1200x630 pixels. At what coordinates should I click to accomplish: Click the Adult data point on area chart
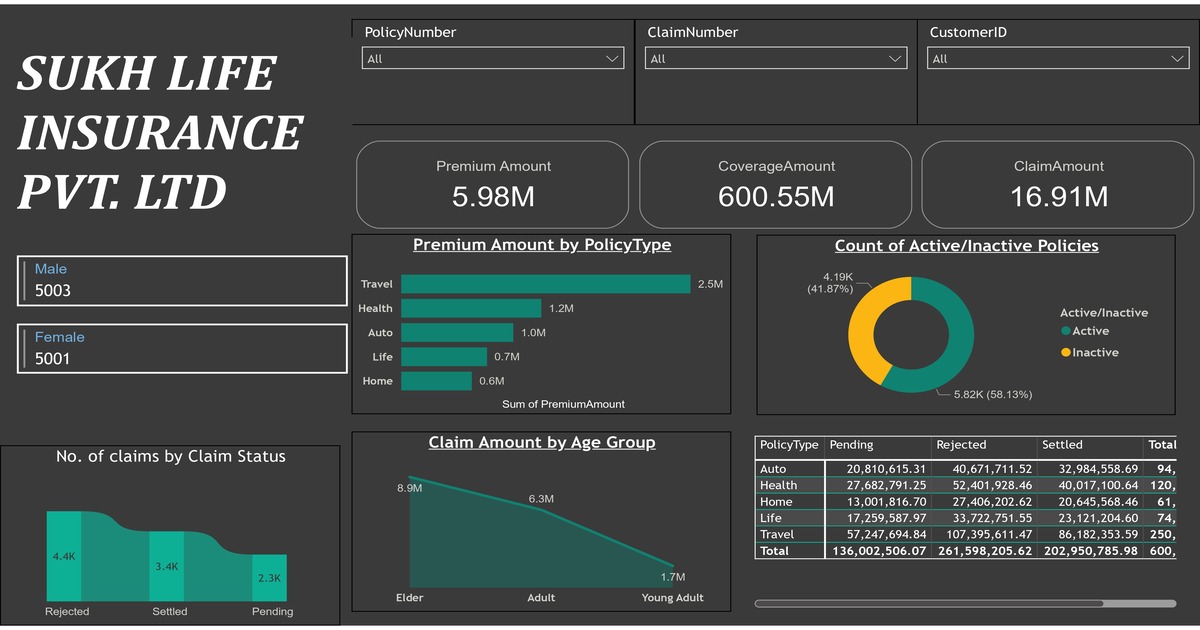(x=541, y=510)
